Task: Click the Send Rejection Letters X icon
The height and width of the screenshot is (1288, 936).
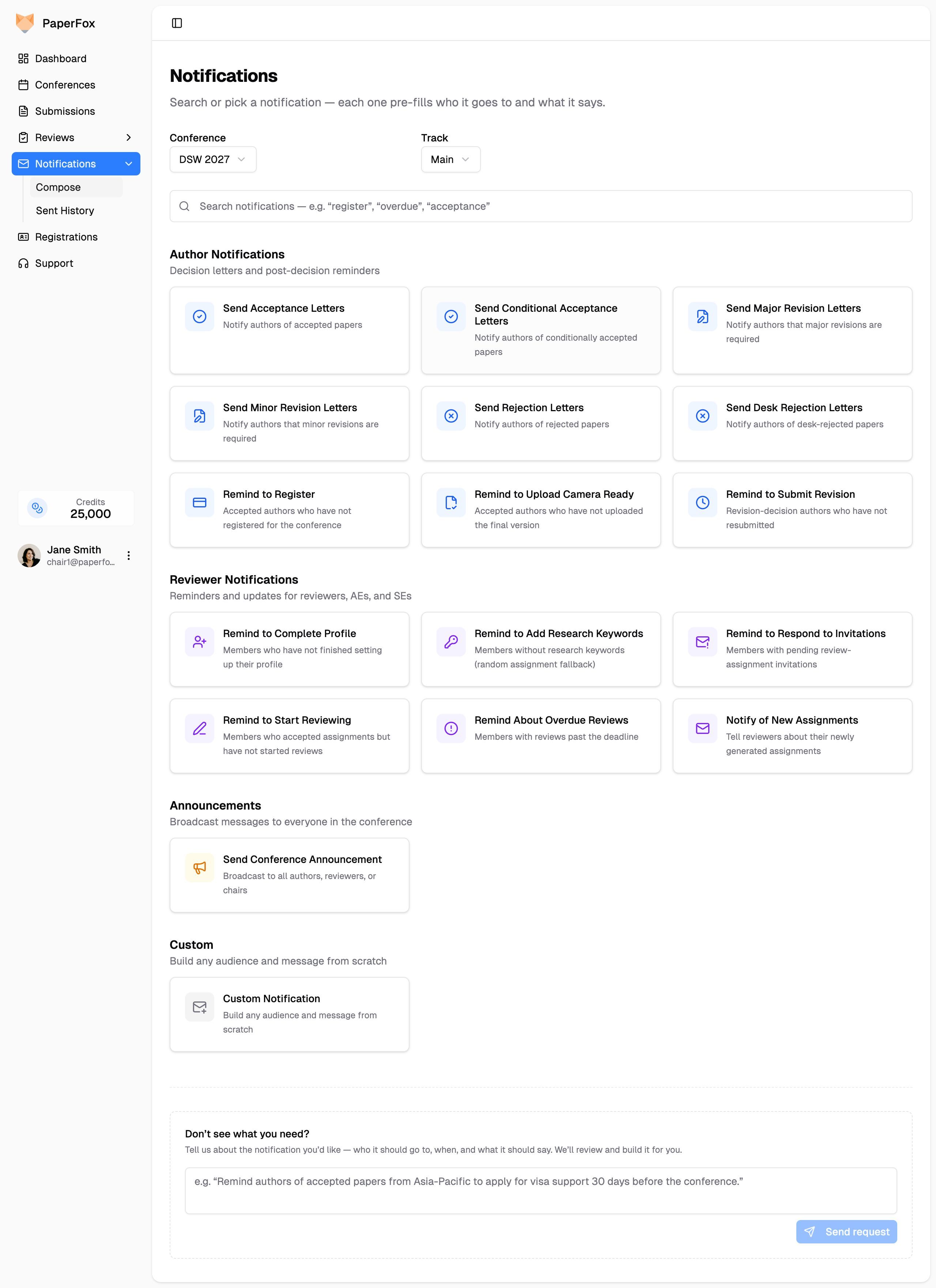Action: 451,416
